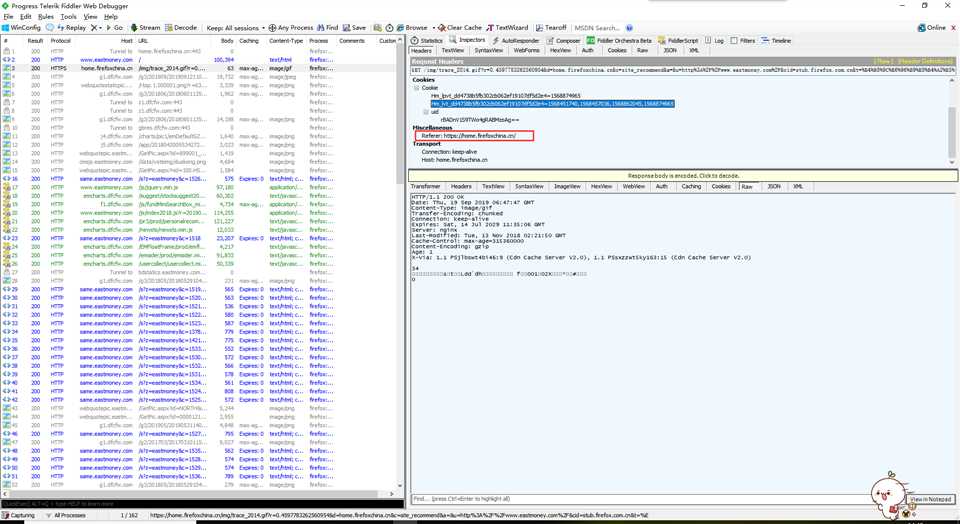Viewport: 960px width, 524px height.
Task: Clear Cache from the toolbar
Action: pyautogui.click(x=460, y=28)
